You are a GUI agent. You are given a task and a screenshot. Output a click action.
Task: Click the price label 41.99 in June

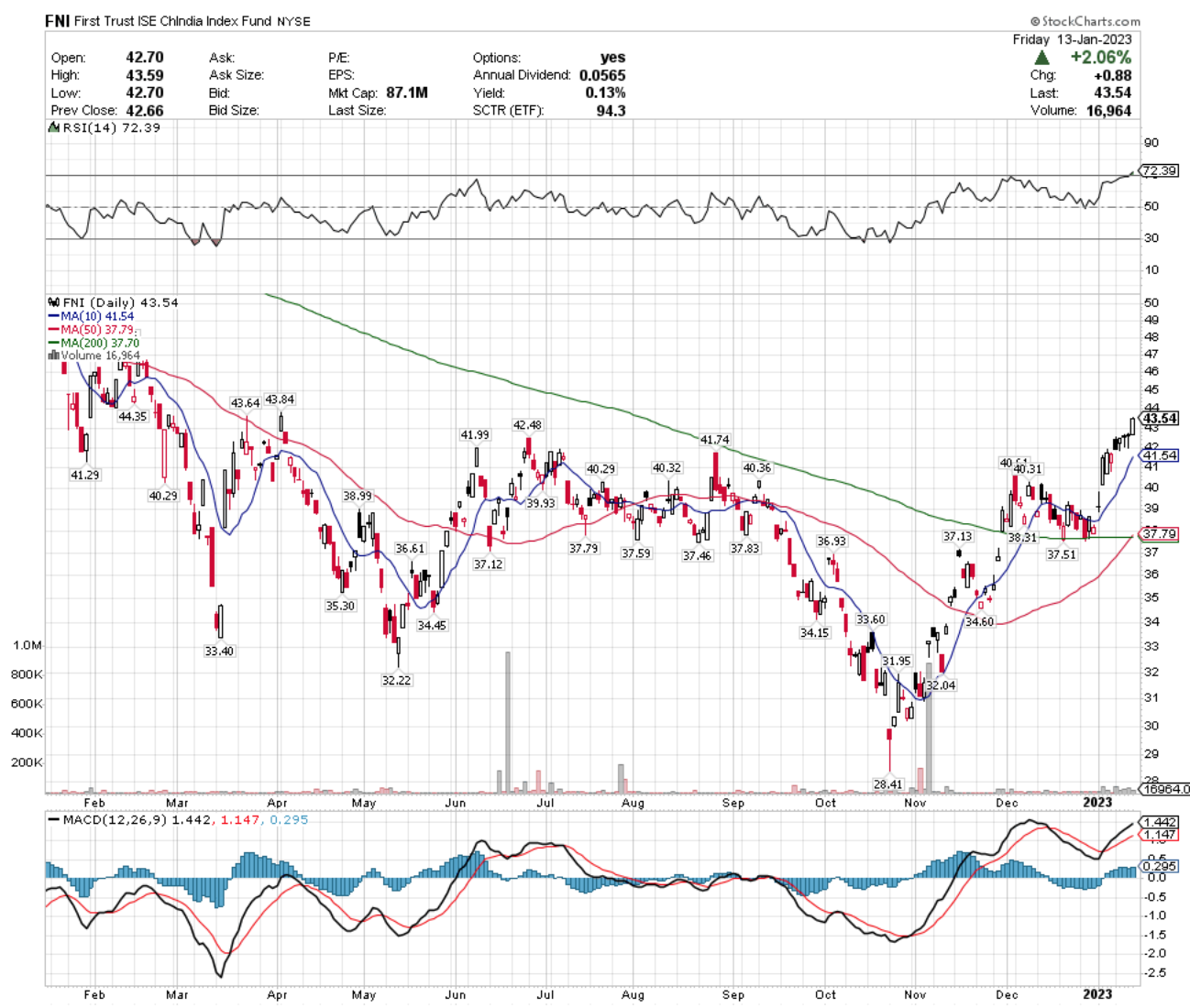tap(475, 435)
